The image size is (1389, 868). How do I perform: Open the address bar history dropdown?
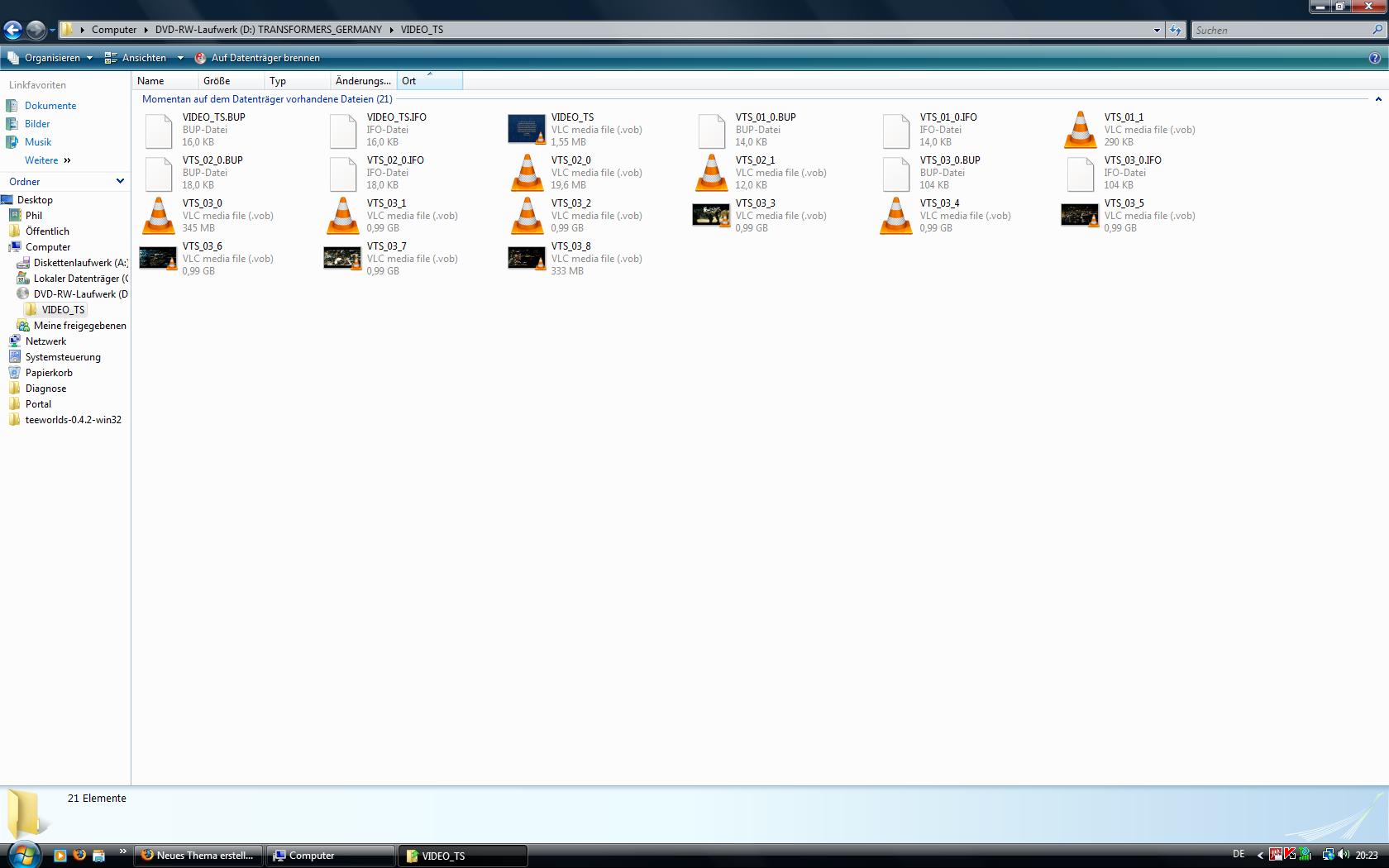pyautogui.click(x=1157, y=30)
